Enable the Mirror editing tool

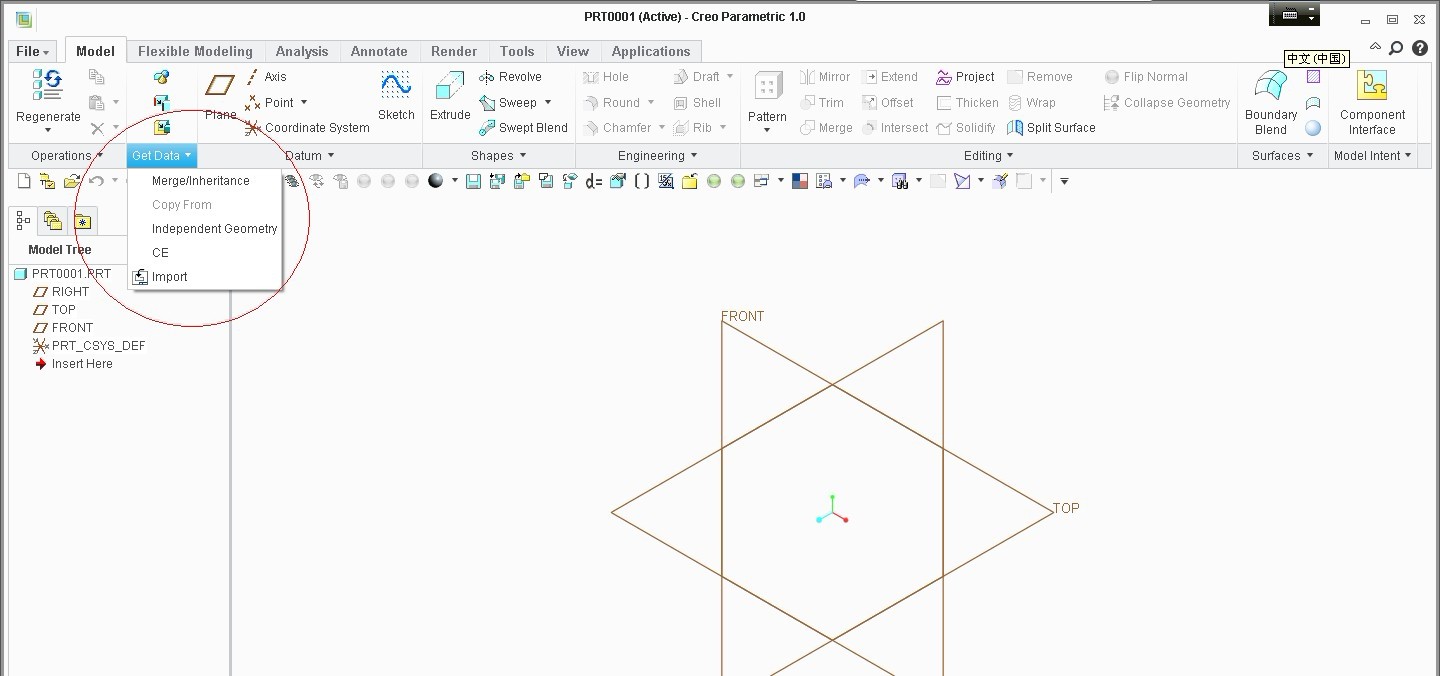(x=825, y=76)
